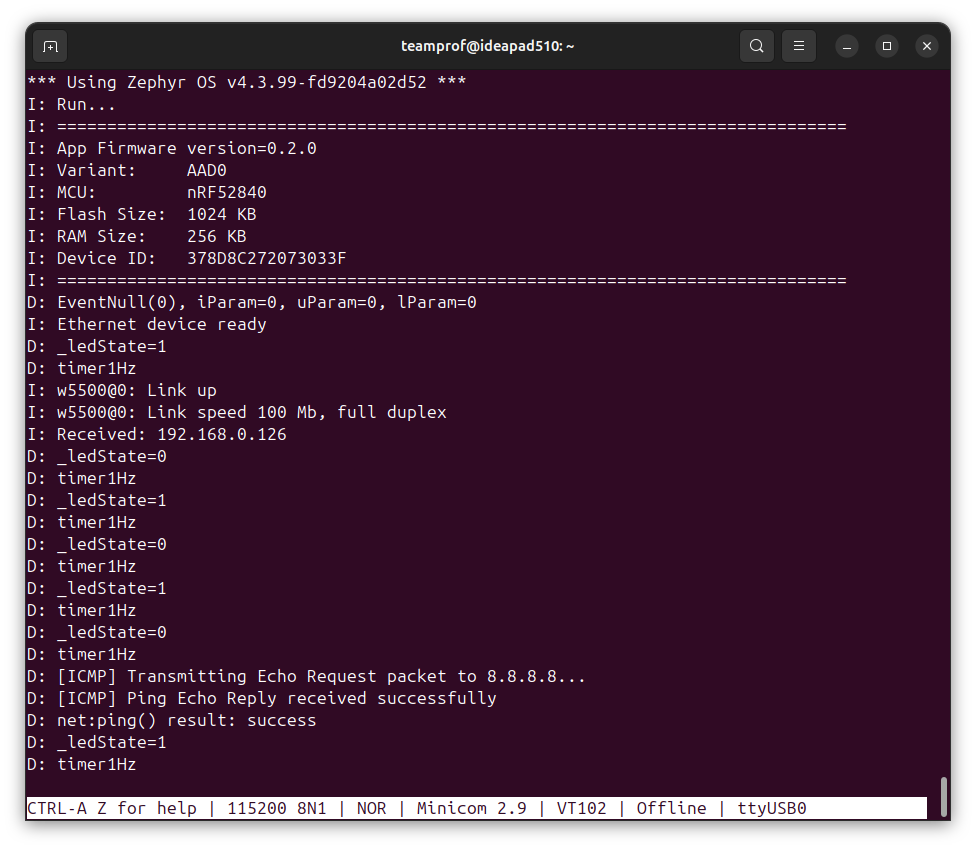
Task: Open the terminal search tool
Action: pos(756,46)
